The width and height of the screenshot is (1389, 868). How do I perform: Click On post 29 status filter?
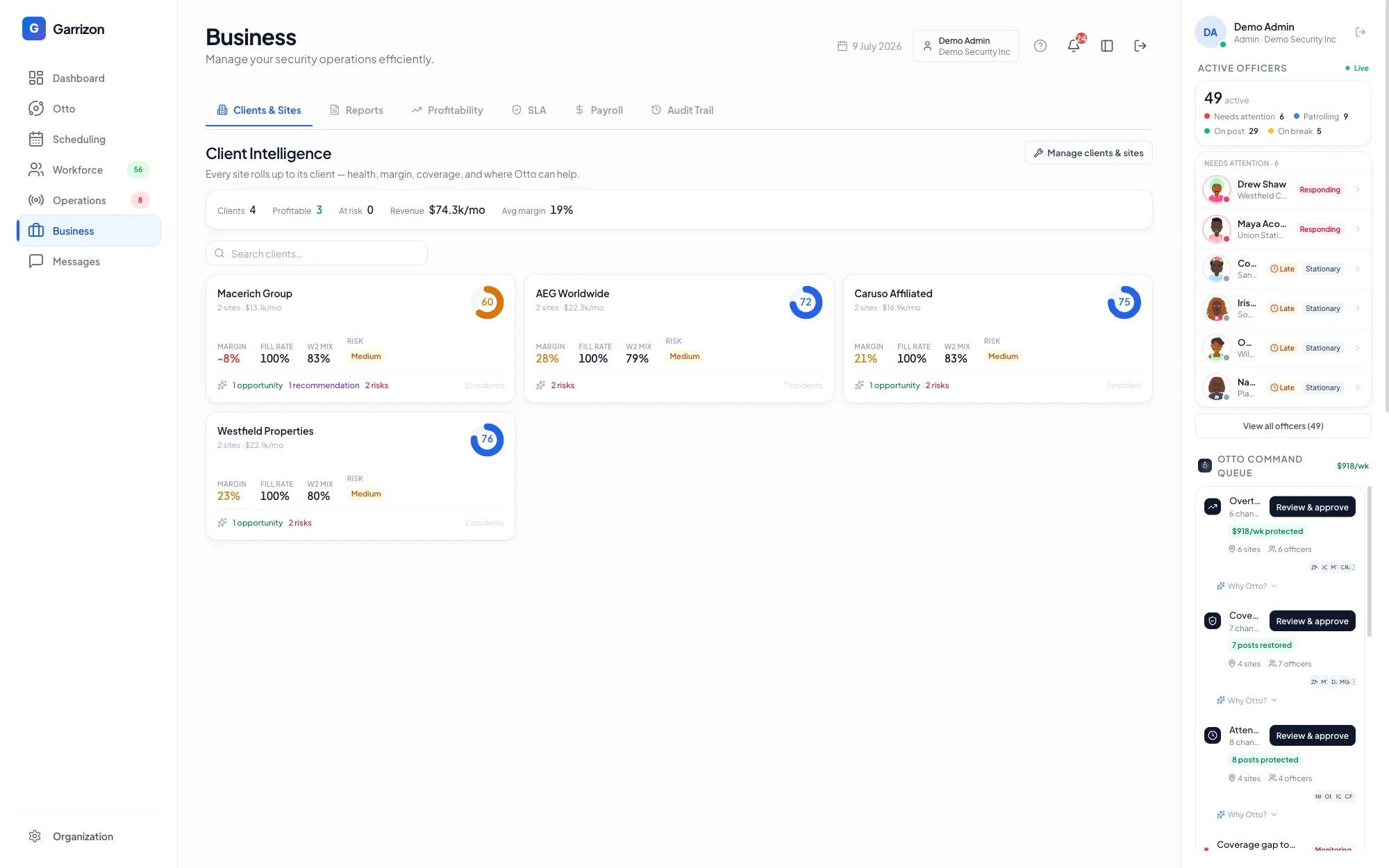[1231, 131]
